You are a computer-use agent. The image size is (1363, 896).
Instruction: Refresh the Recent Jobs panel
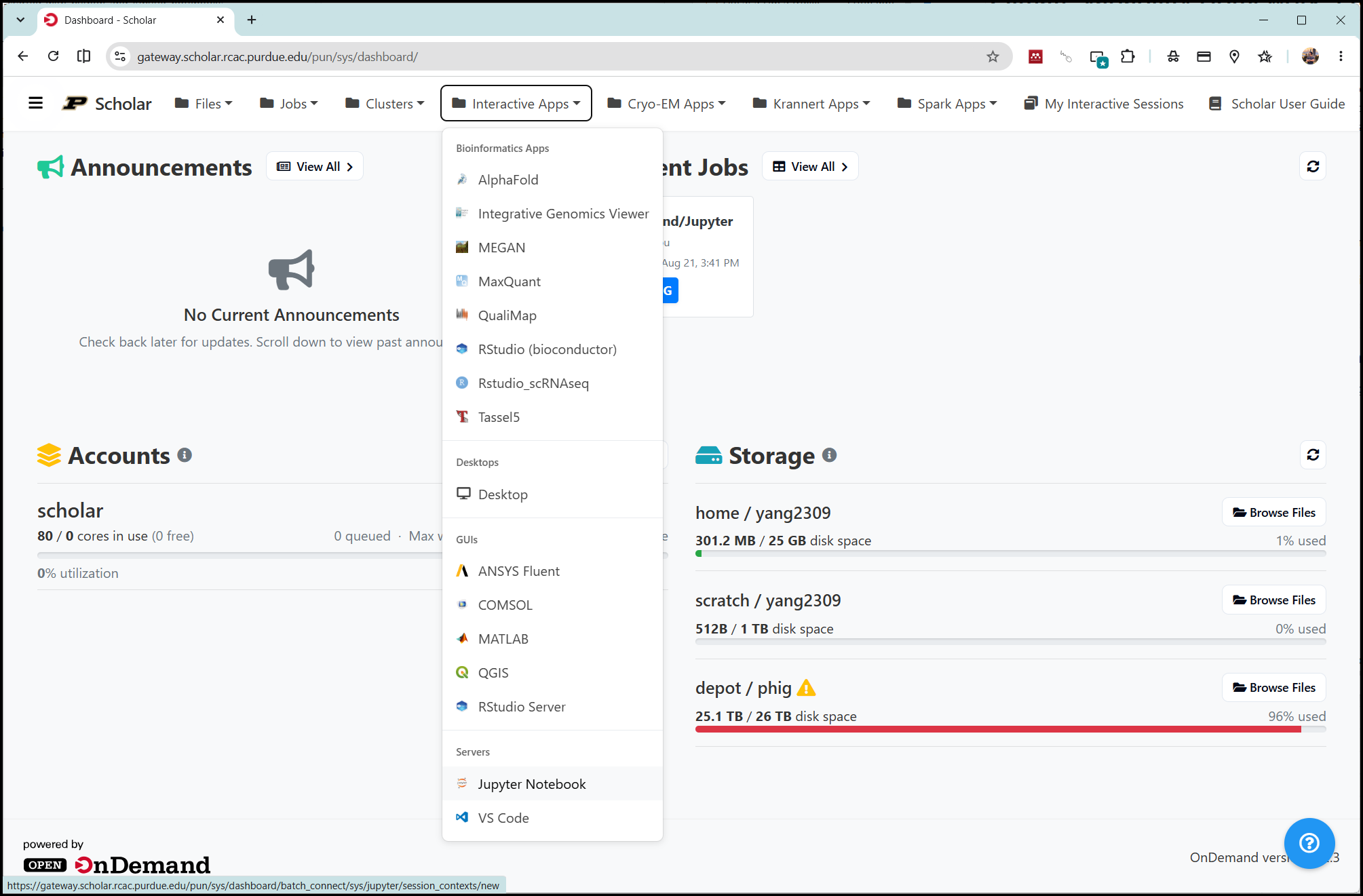[1313, 167]
